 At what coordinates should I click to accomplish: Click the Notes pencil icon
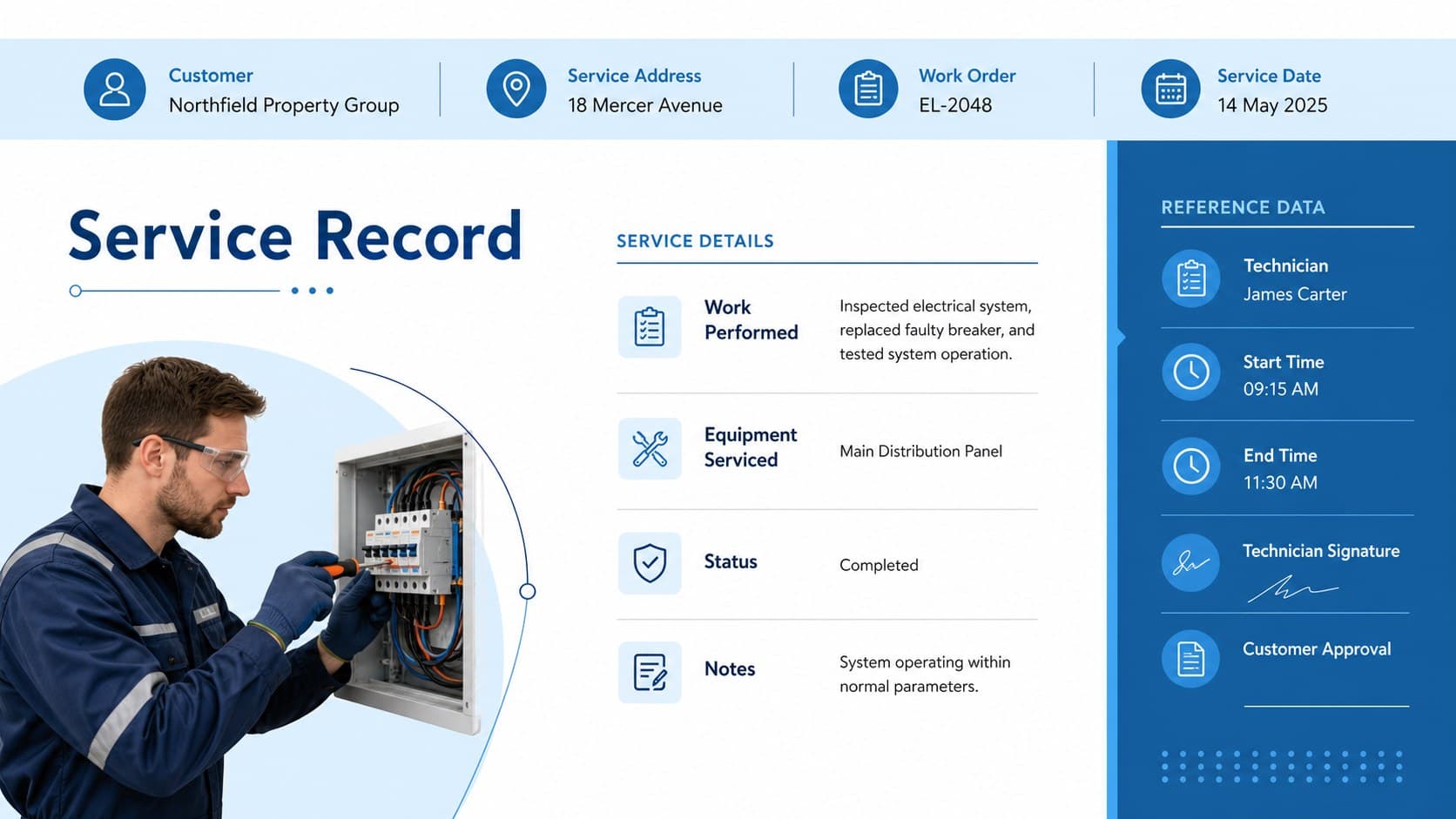tap(650, 673)
